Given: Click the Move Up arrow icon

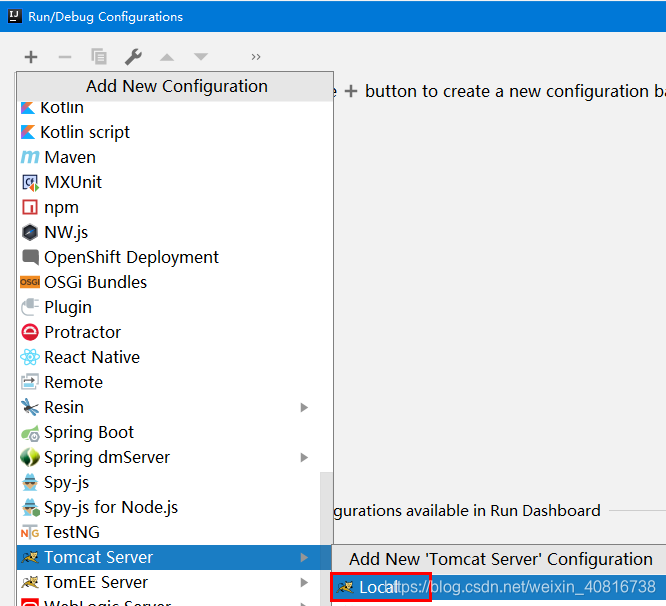Looking at the screenshot, I should coord(167,57).
